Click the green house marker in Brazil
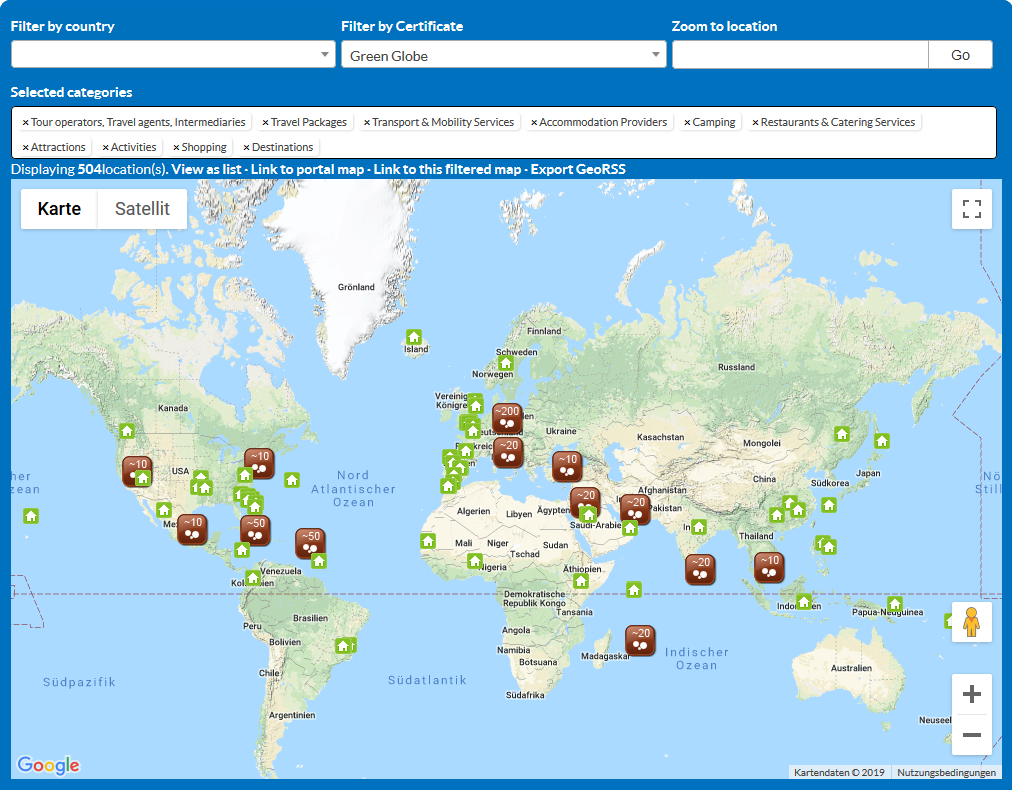The height and width of the screenshot is (790, 1012). (345, 645)
